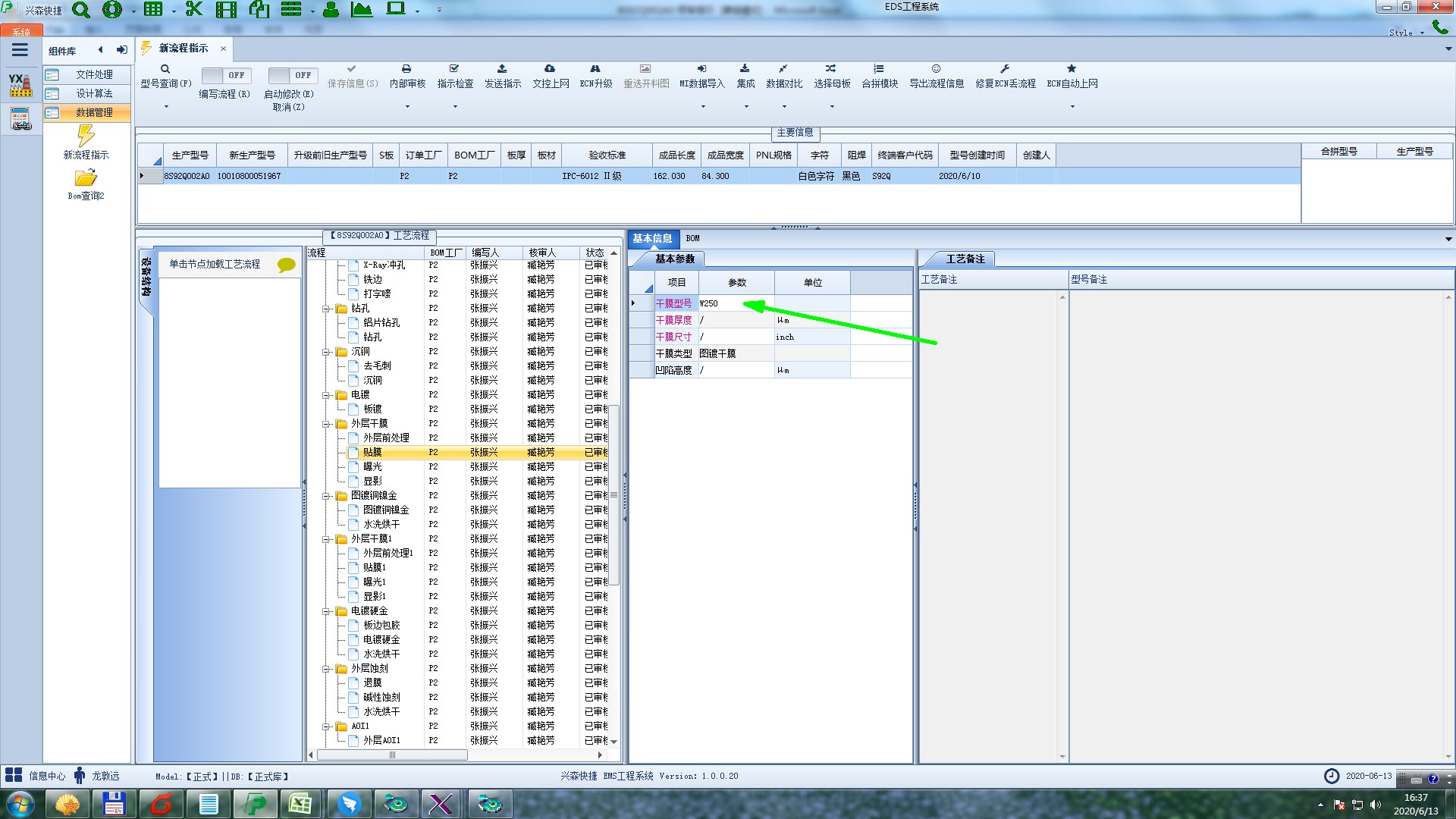Click the 型号查询 search icon

165,69
